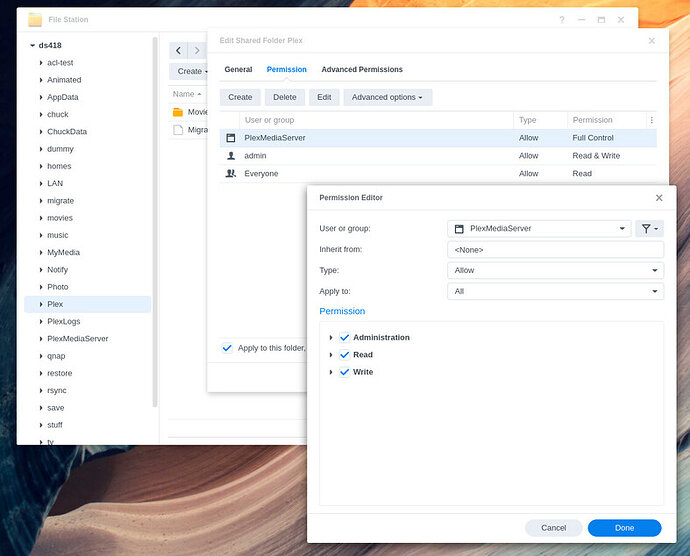Select the admin Read & Write row
Viewport: 690px width, 556px height.
click(x=438, y=156)
